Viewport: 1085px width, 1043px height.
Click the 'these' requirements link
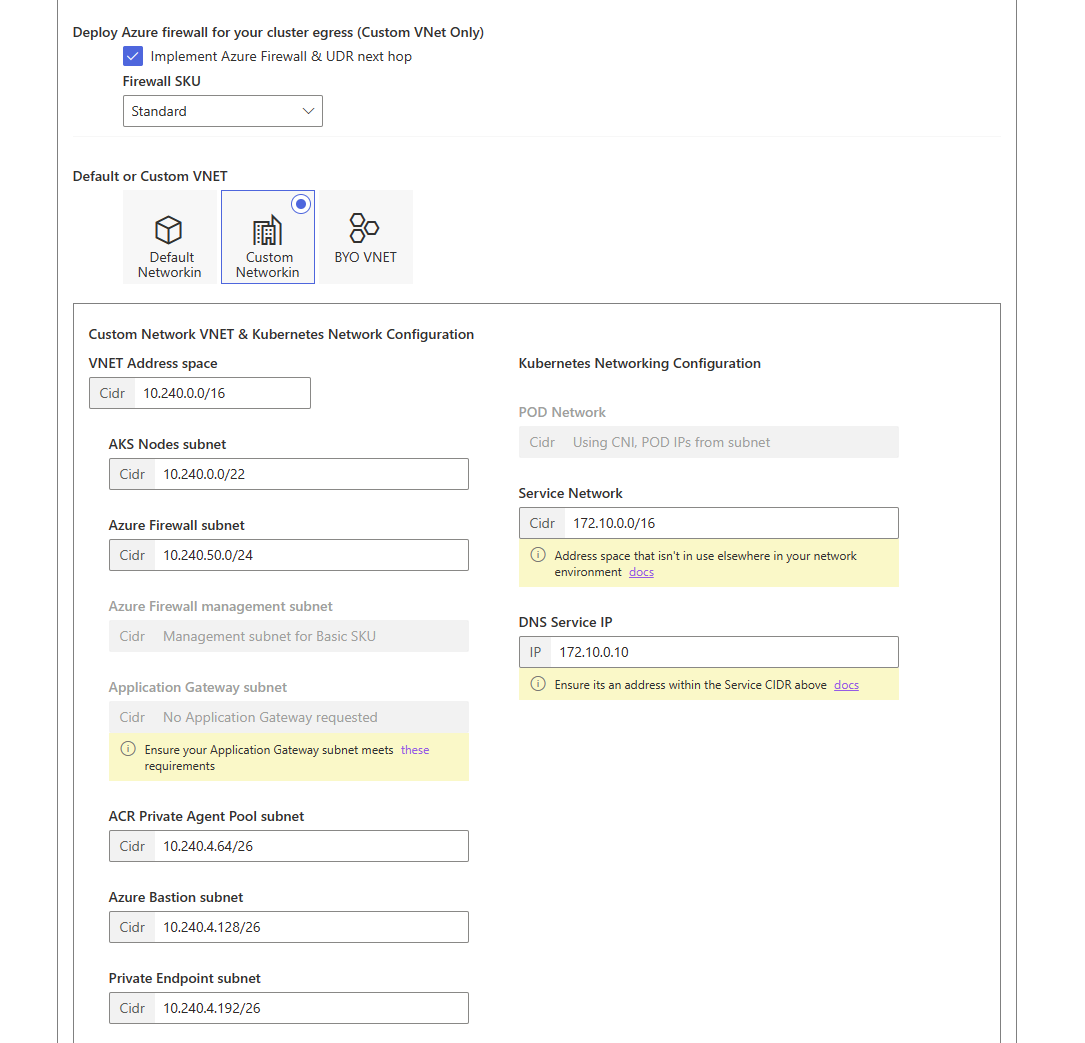(415, 748)
